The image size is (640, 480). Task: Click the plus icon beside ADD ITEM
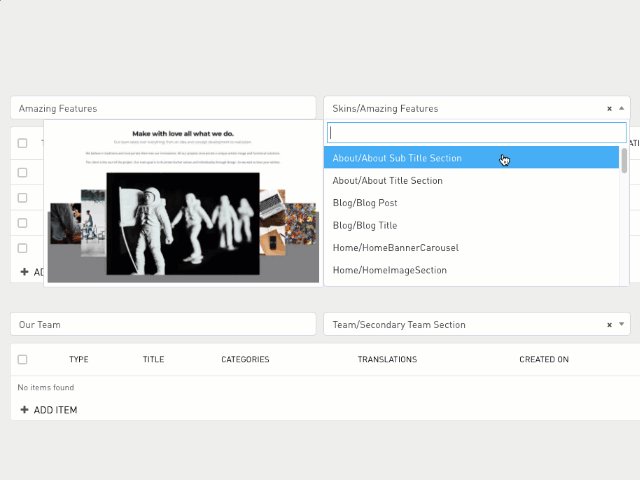pyautogui.click(x=24, y=409)
